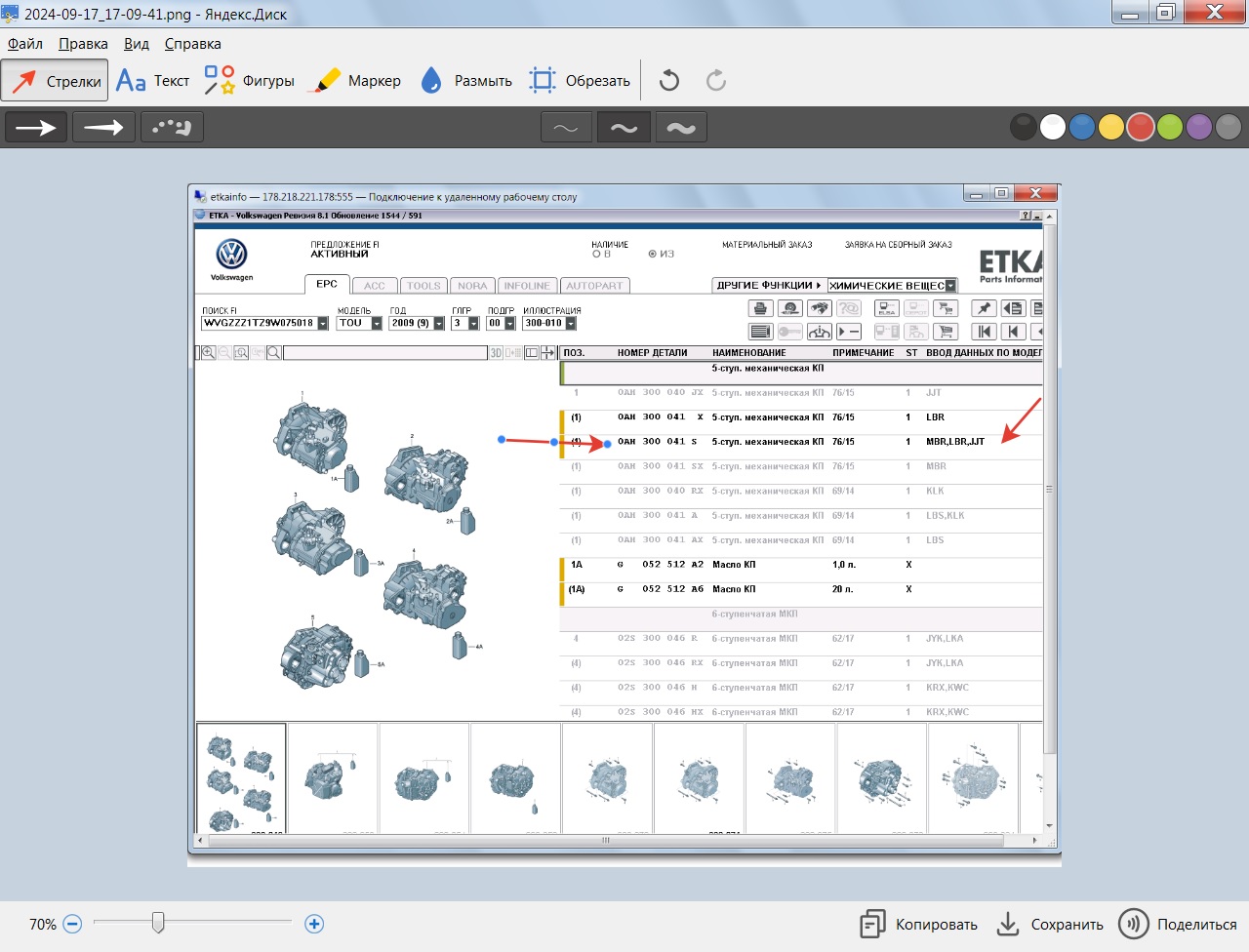1249x952 pixels.
Task: Click the first gearbox overview thumbnail
Action: click(x=241, y=778)
